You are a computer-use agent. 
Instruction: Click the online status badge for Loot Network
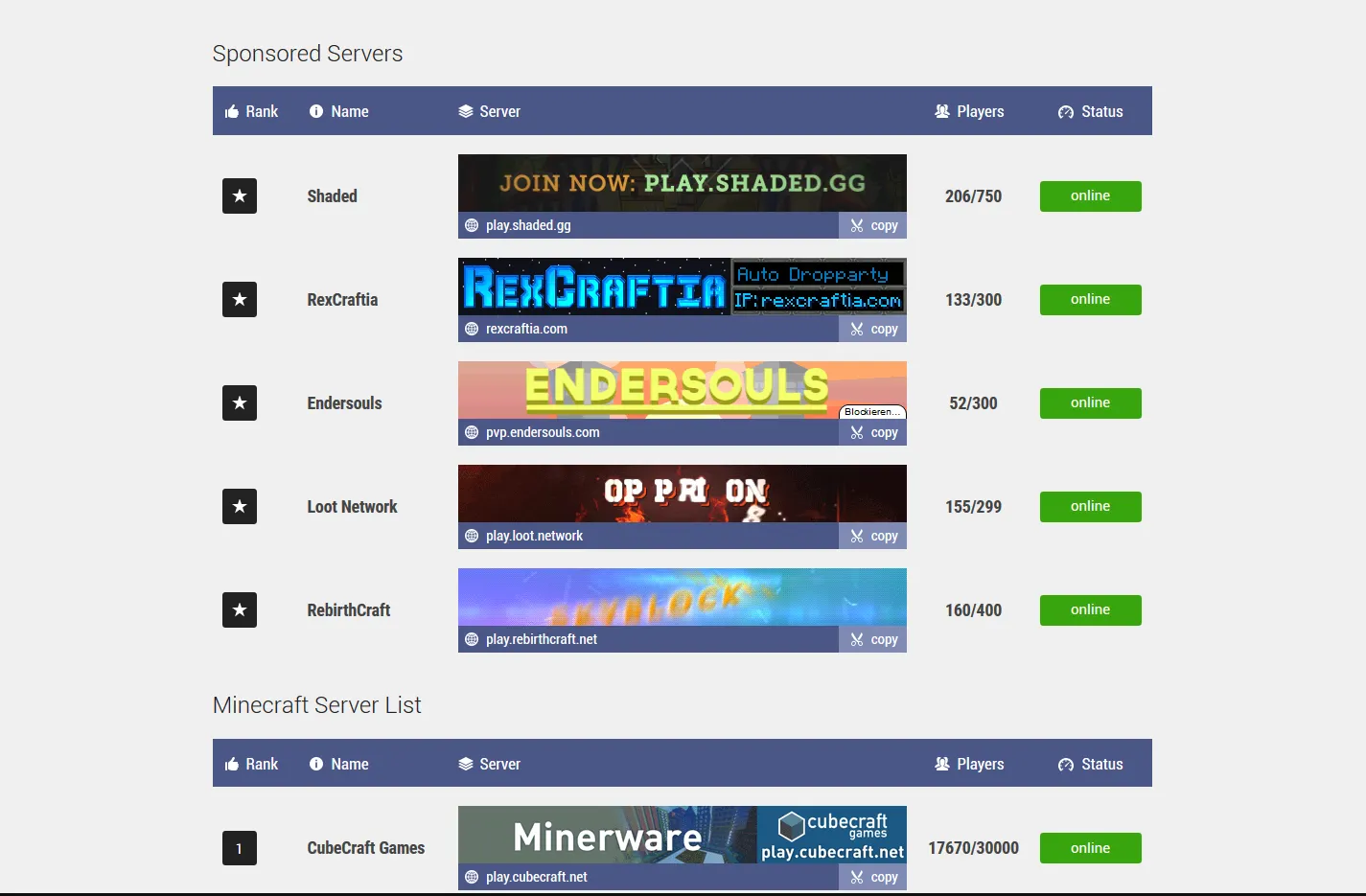point(1091,507)
